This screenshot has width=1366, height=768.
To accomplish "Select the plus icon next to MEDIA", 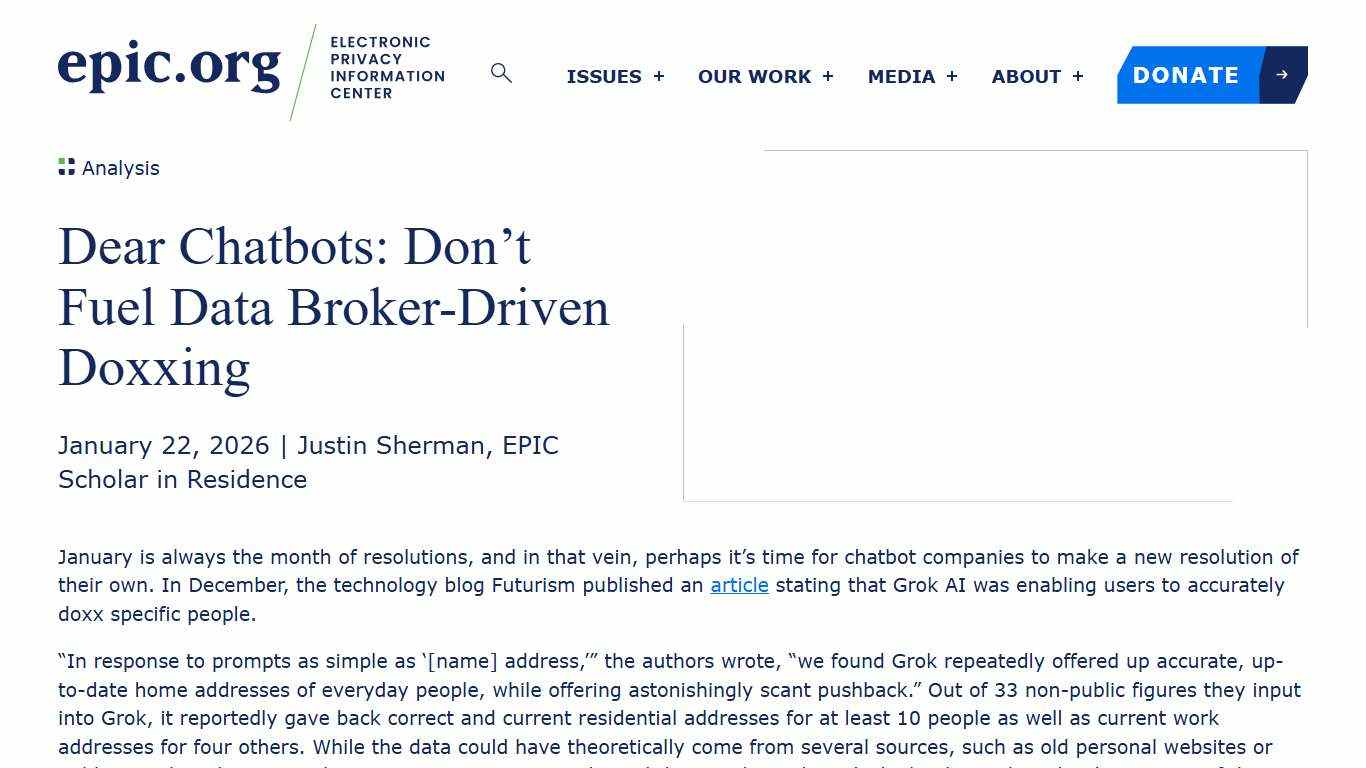I will coord(951,76).
